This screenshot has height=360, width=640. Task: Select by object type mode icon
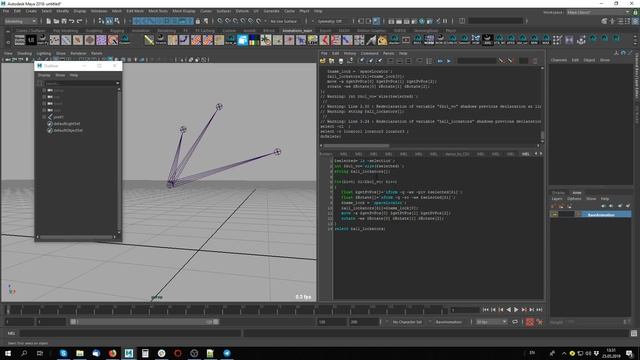(109, 21)
